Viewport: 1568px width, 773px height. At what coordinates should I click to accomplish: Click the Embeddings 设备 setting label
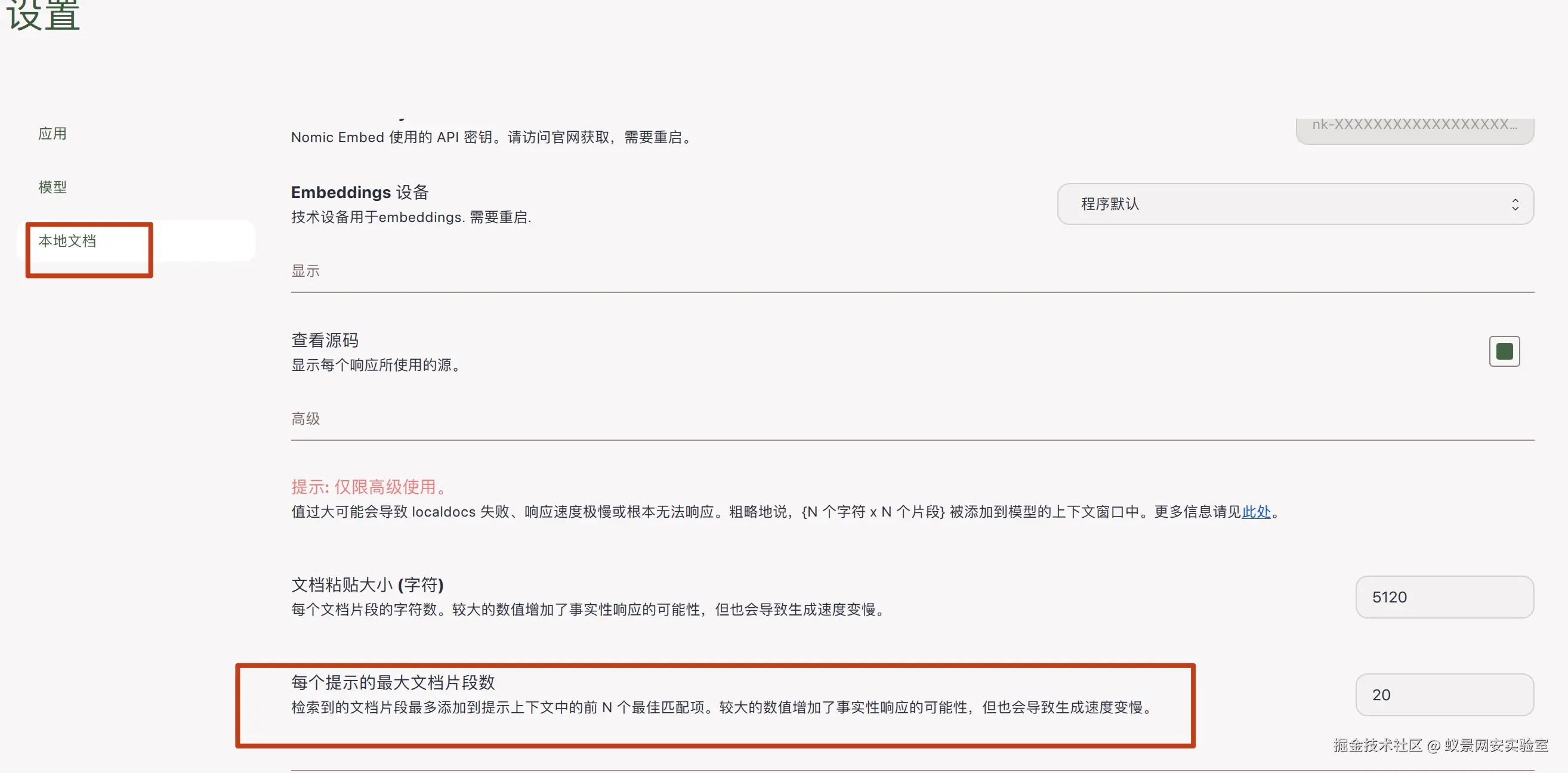[x=359, y=192]
